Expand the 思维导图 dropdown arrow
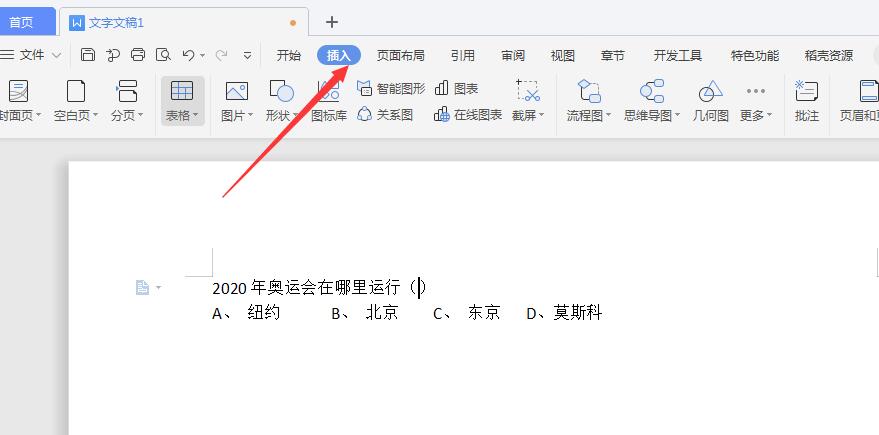879x435 pixels. pos(677,116)
